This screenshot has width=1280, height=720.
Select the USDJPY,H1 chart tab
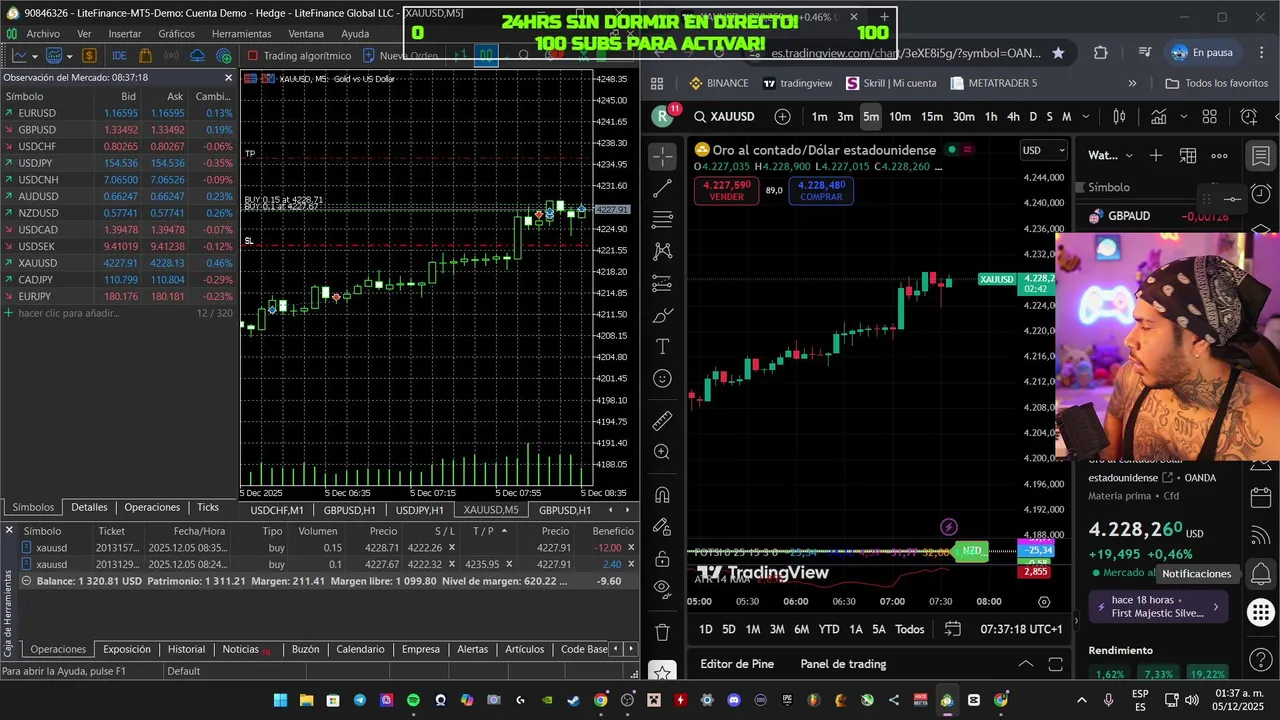coord(419,510)
